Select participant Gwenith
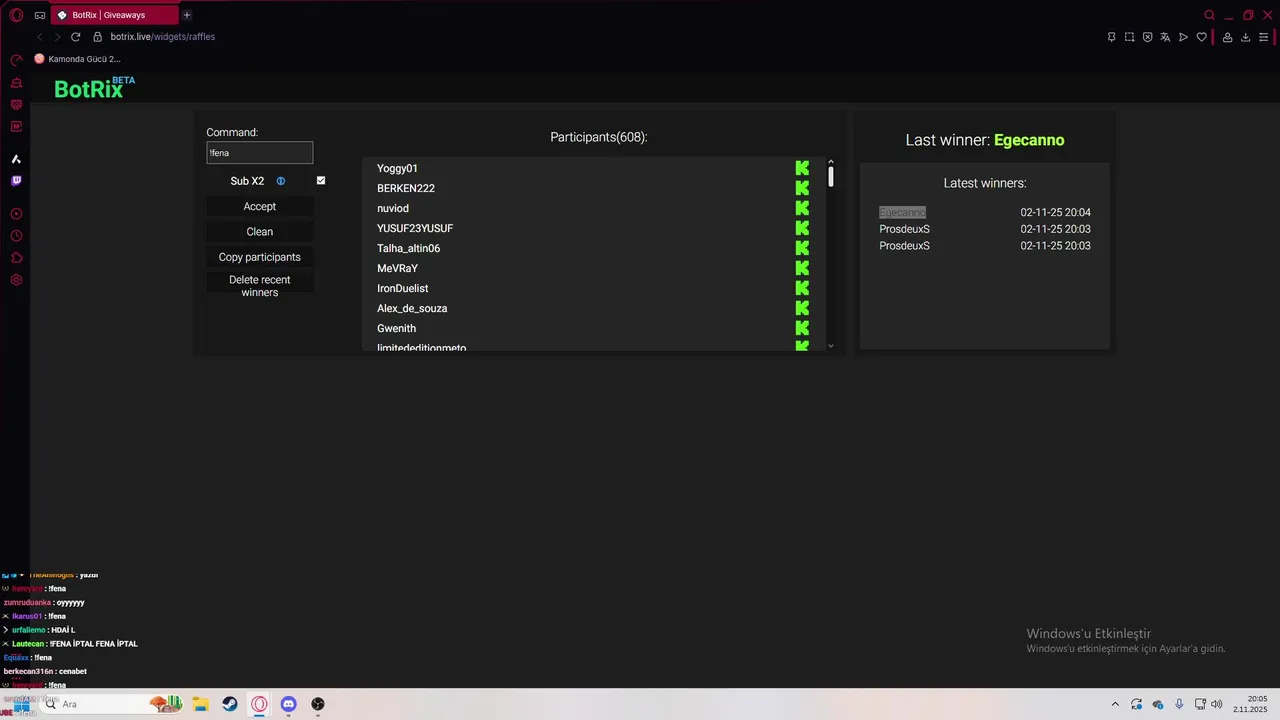The width and height of the screenshot is (1280, 720). (x=396, y=328)
